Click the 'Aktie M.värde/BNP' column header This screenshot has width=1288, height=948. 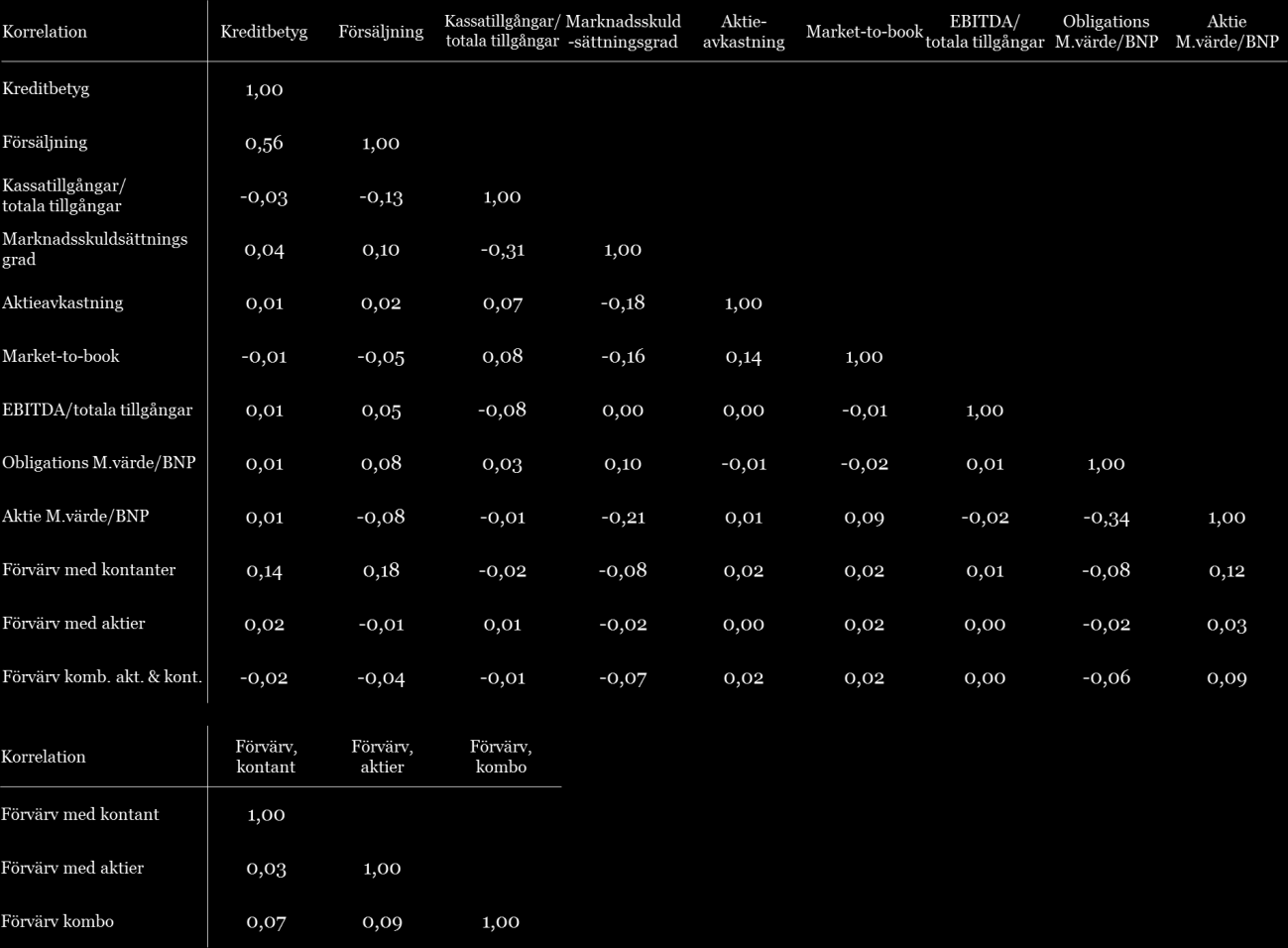pos(1228,32)
